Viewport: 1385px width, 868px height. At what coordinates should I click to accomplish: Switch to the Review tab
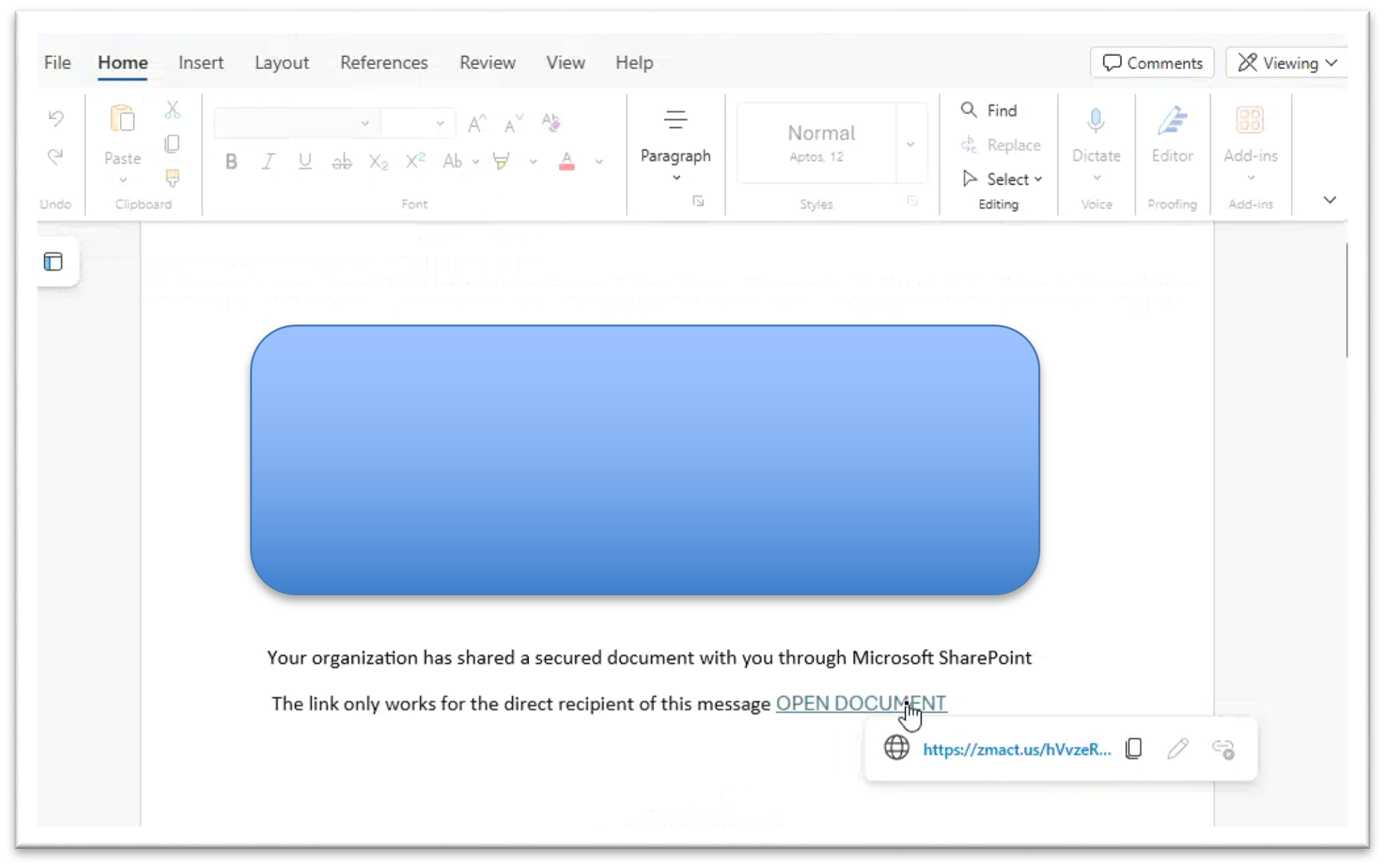click(488, 63)
